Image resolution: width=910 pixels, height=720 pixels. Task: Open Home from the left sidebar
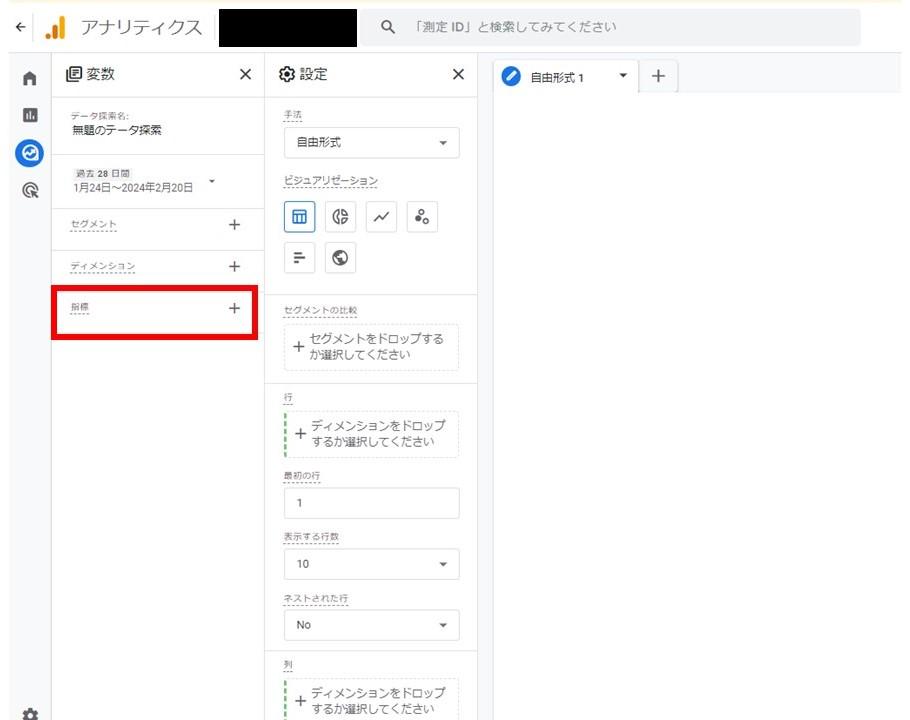(30, 78)
